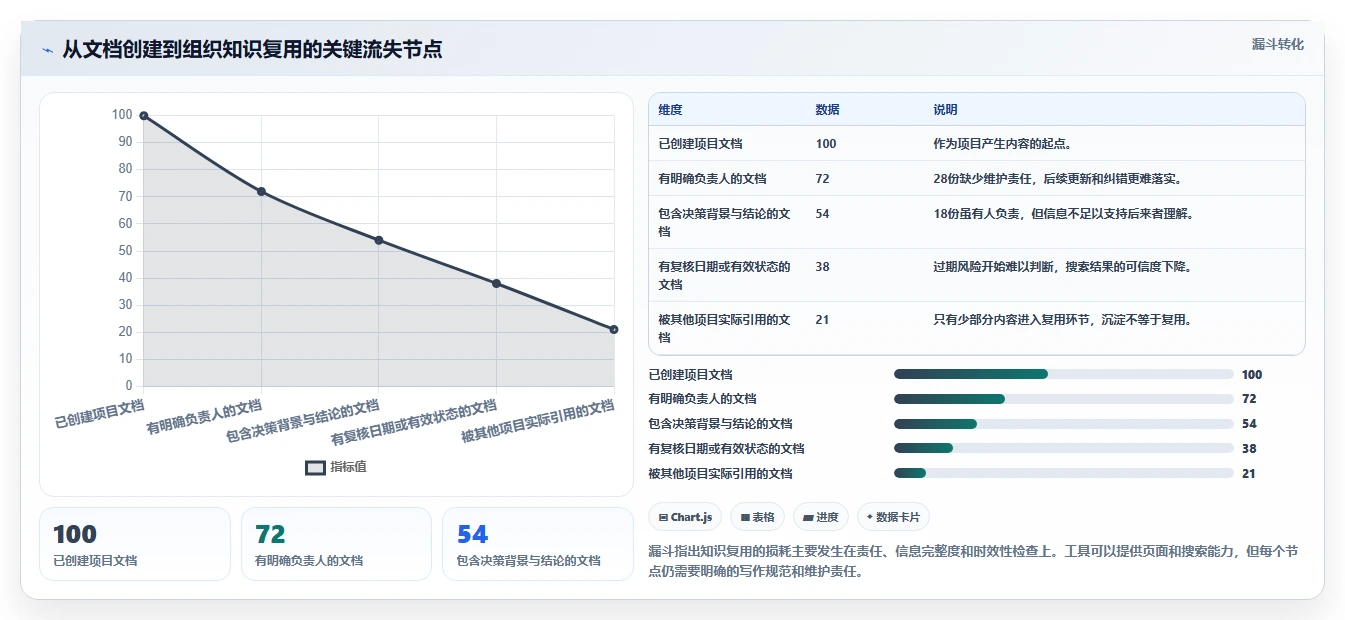Click the 数据 table column header
Screen dimensions: 1345x620
click(x=828, y=110)
